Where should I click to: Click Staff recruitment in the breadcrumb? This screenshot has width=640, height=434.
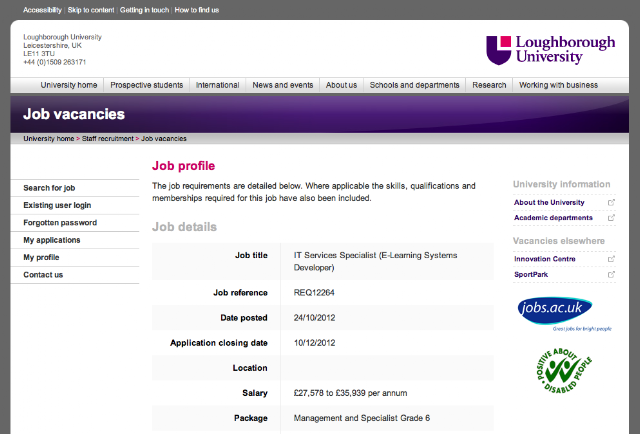[x=108, y=139]
